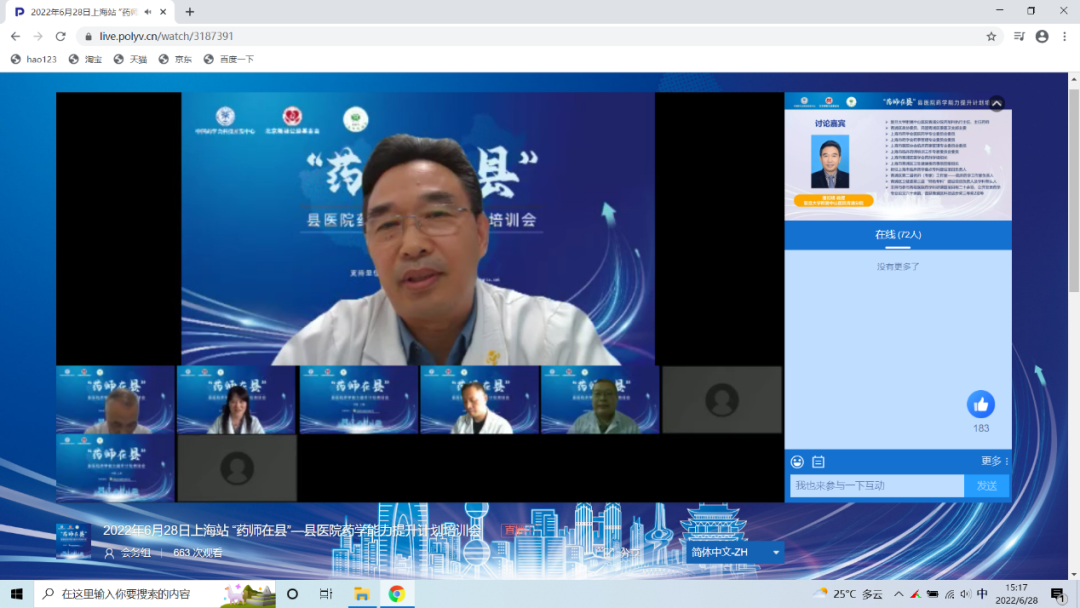1080x608 pixels.
Task: Select the avatar placeholder at the end of the top thumbnail row
Action: [x=722, y=400]
